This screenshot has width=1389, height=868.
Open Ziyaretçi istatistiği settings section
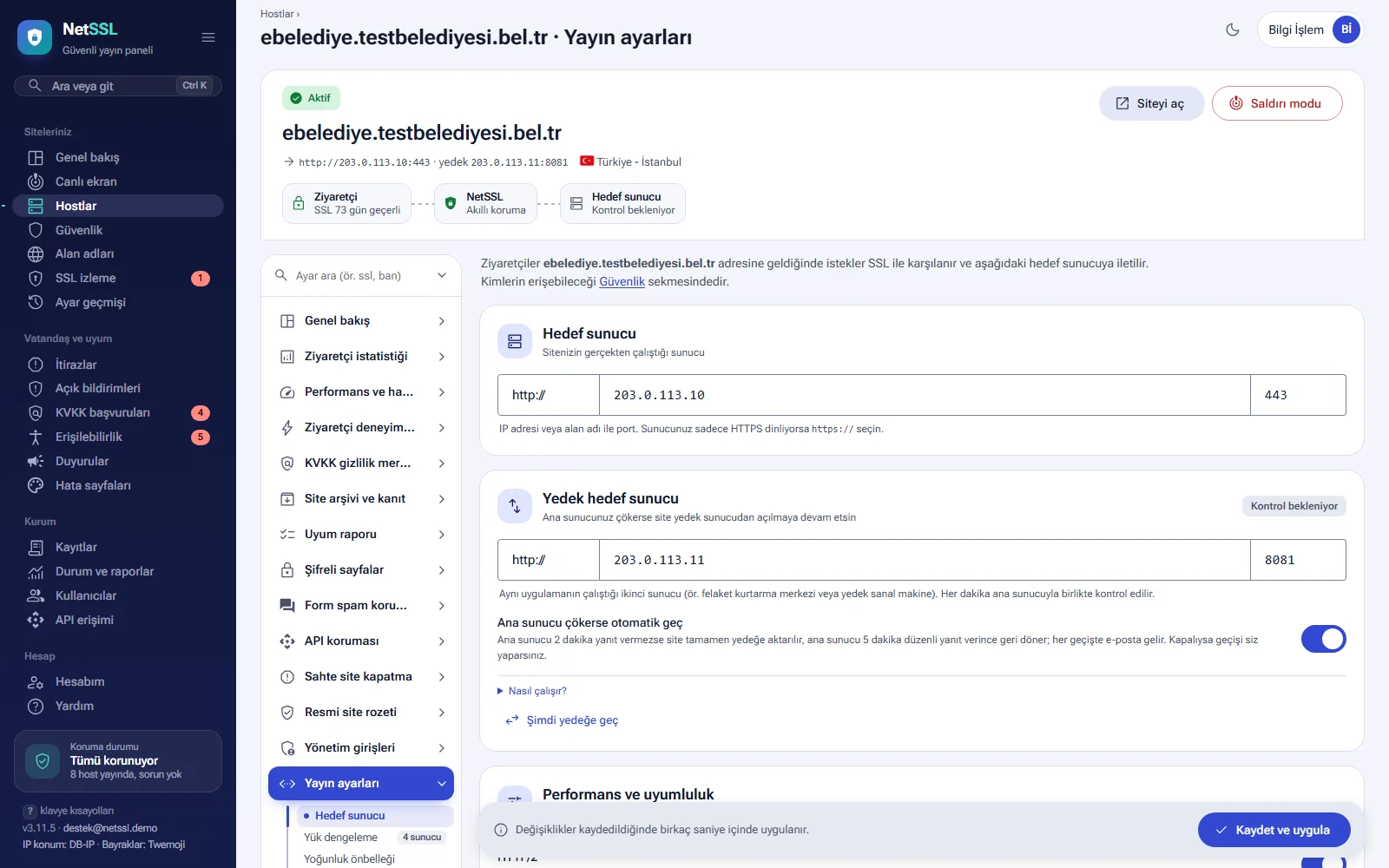point(361,357)
